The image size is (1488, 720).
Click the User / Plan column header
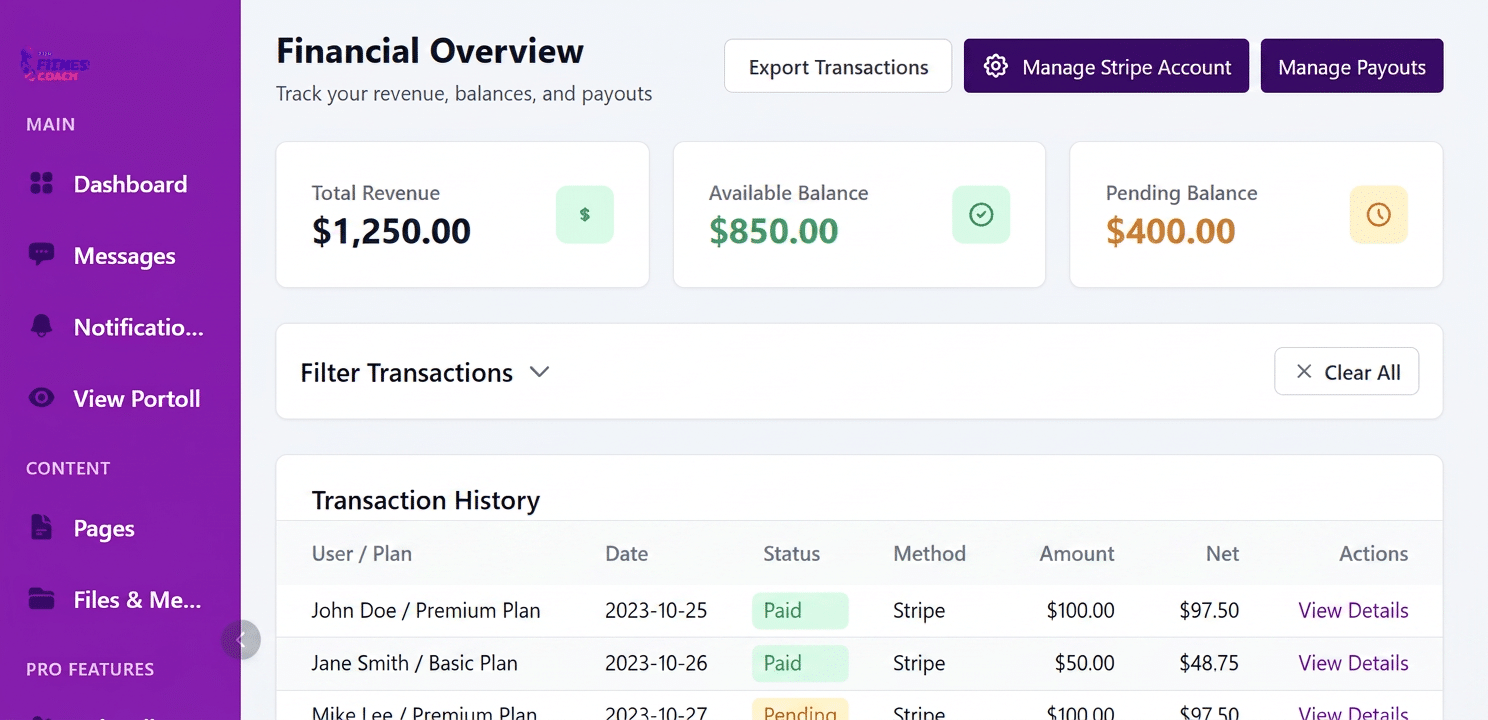(x=362, y=554)
